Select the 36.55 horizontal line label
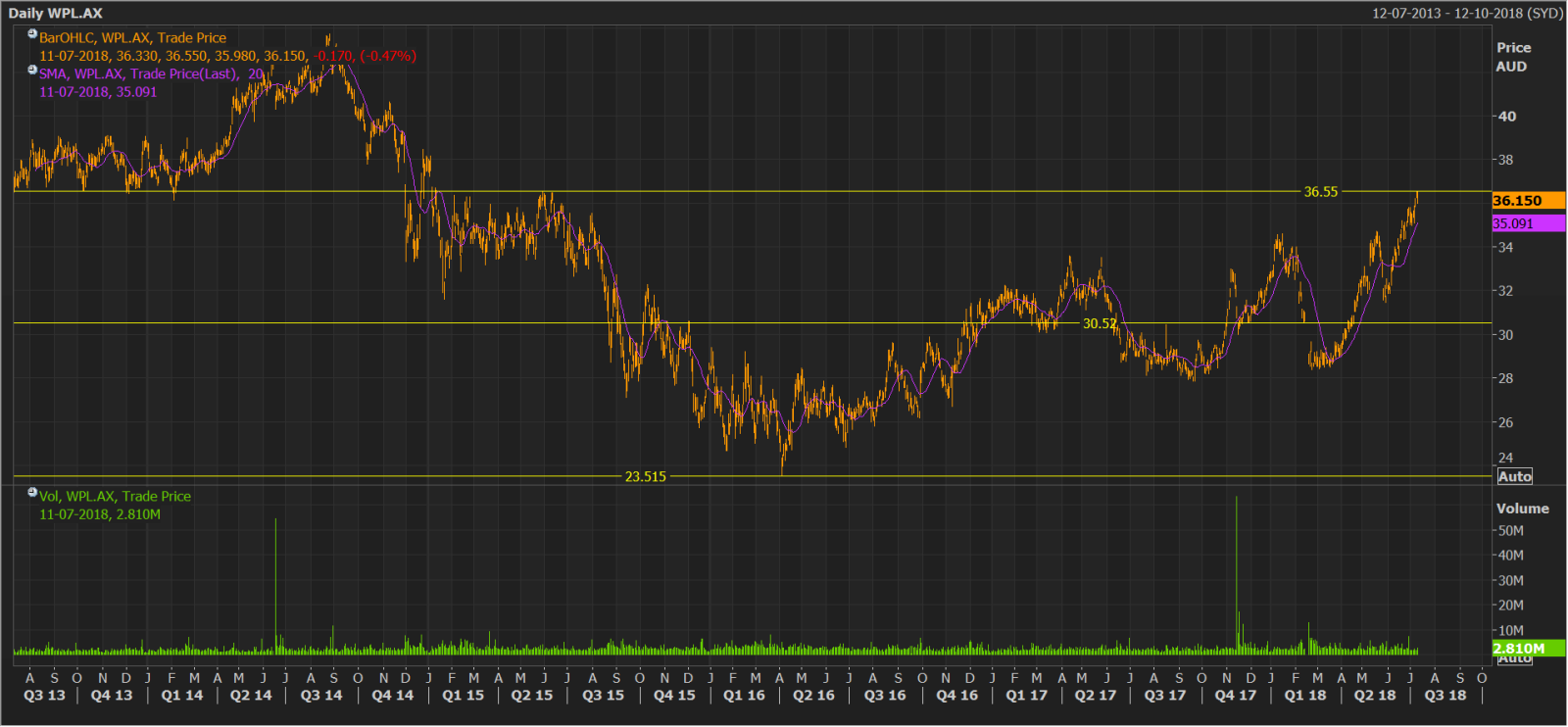Viewport: 1568px width, 727px height. pos(1320,192)
